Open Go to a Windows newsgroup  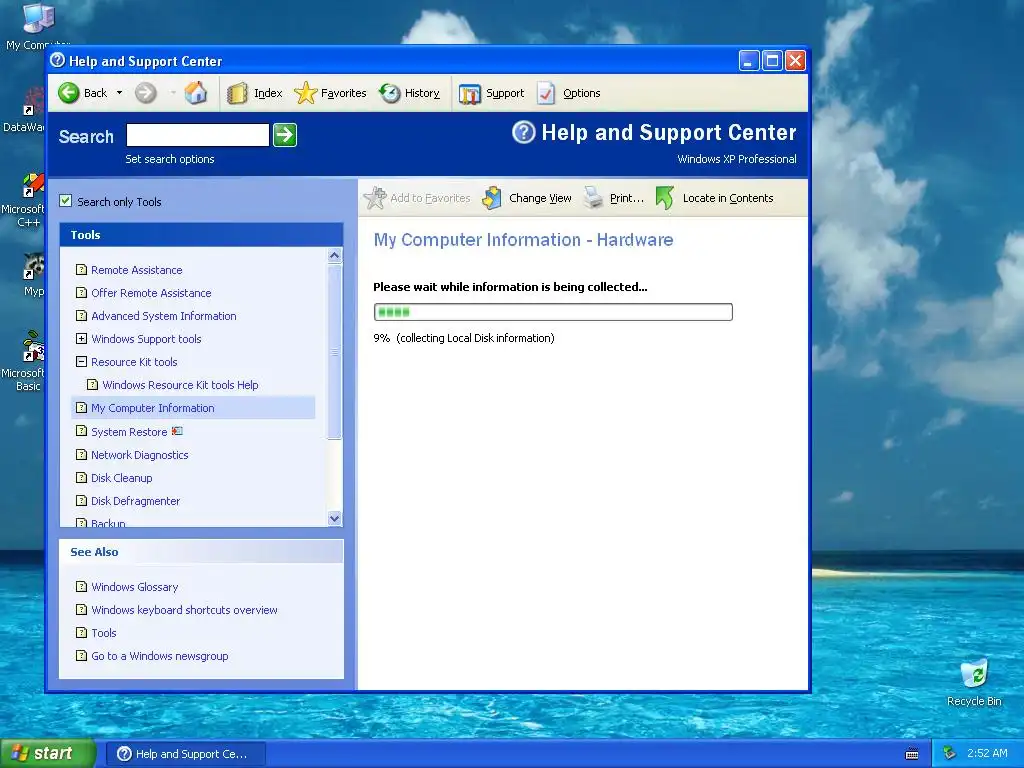coord(159,656)
